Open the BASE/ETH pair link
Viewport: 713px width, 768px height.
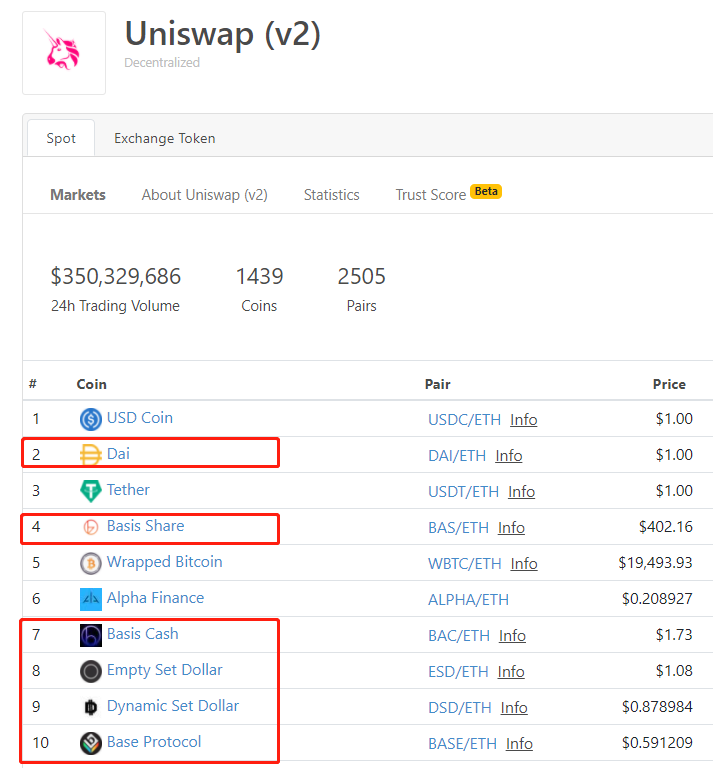click(x=462, y=744)
